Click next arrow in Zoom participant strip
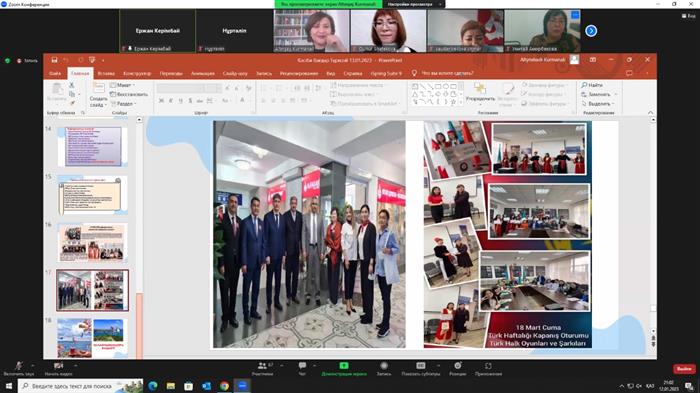The width and height of the screenshot is (700, 393). click(x=591, y=31)
